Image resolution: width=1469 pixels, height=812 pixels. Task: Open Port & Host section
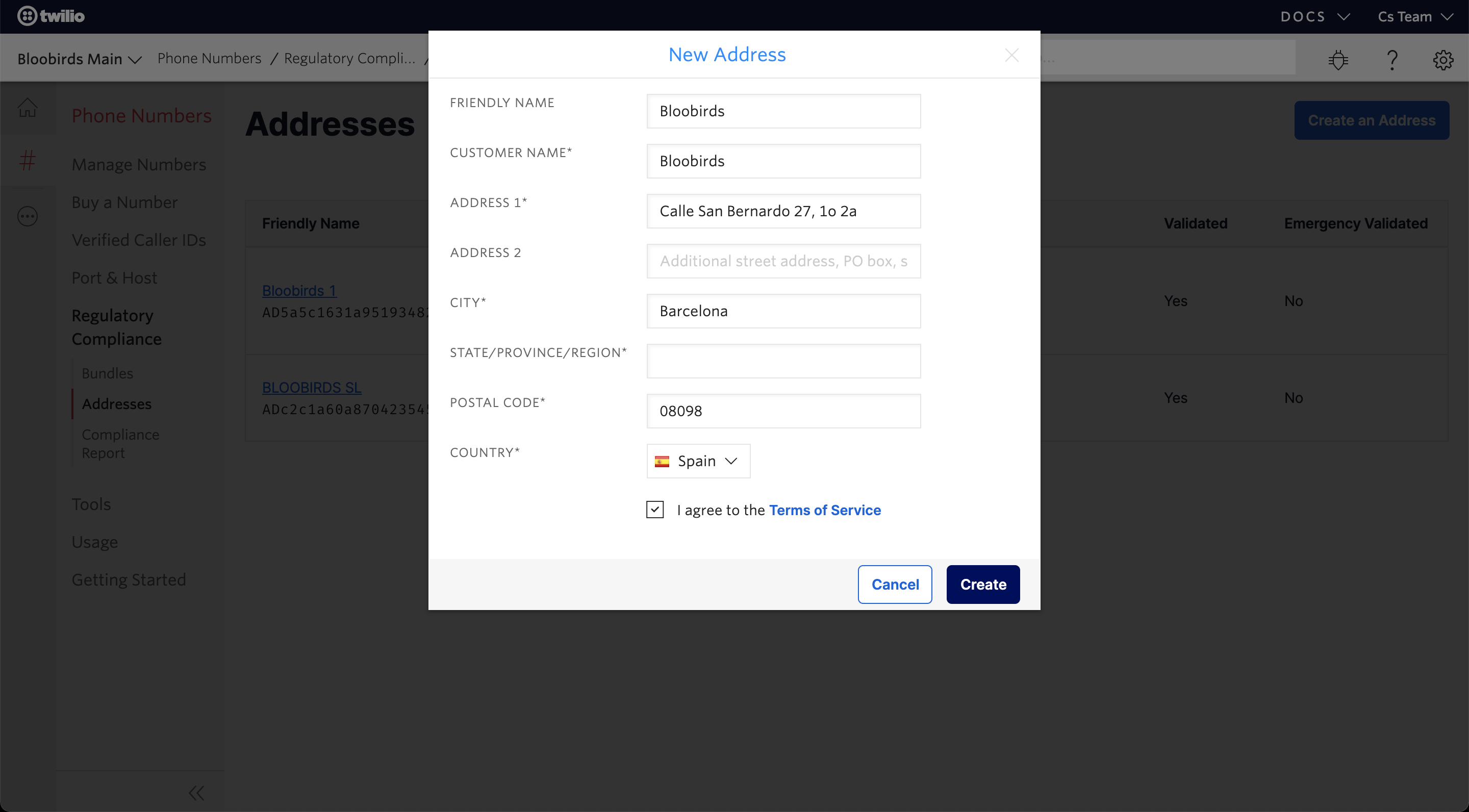(x=114, y=277)
